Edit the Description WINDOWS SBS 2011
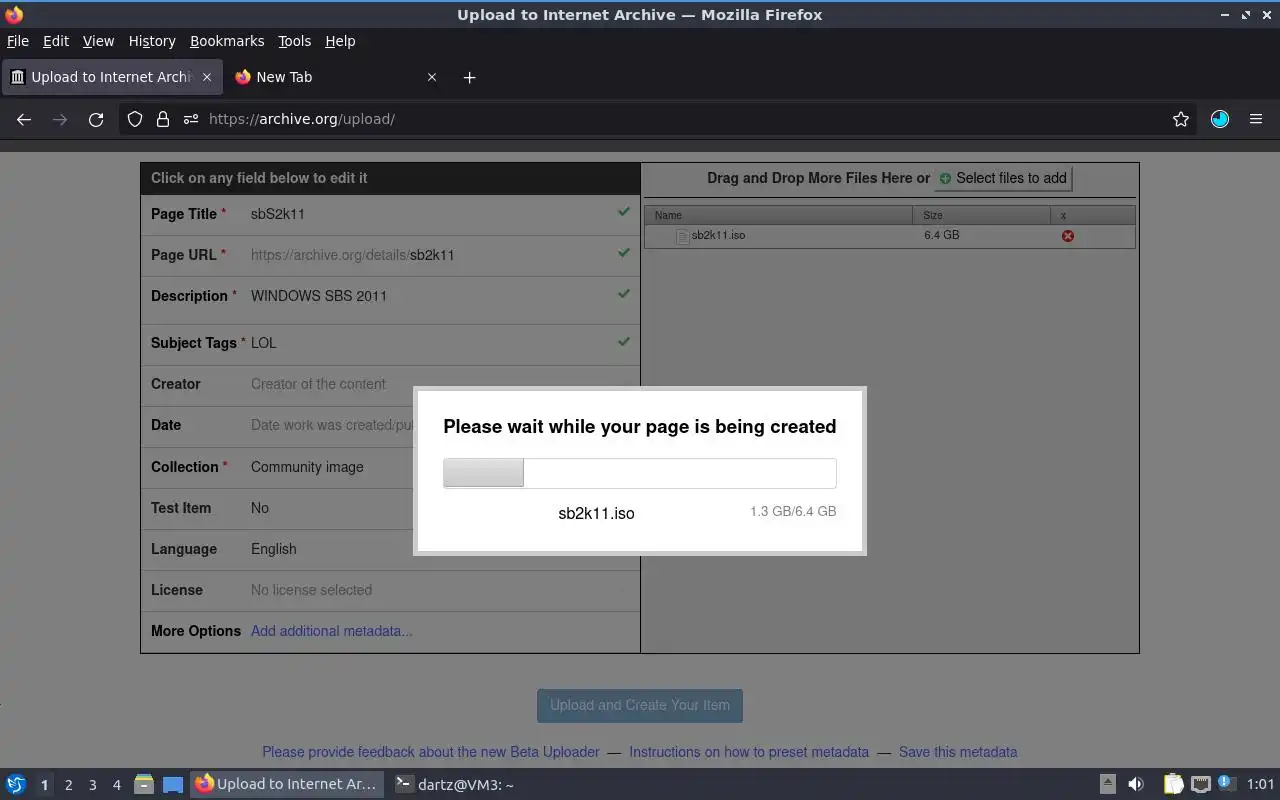 (319, 296)
